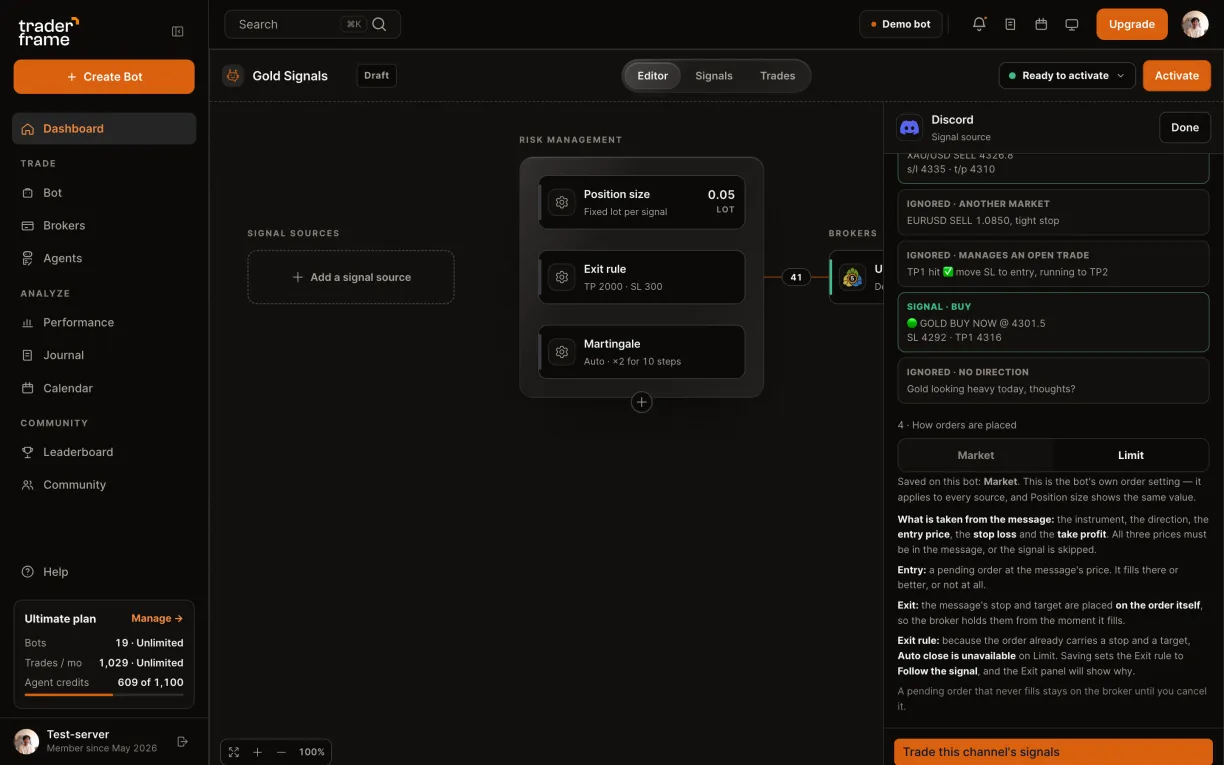Click the document icon in top bar
Viewport: 1224px width, 765px height.
(1010, 24)
